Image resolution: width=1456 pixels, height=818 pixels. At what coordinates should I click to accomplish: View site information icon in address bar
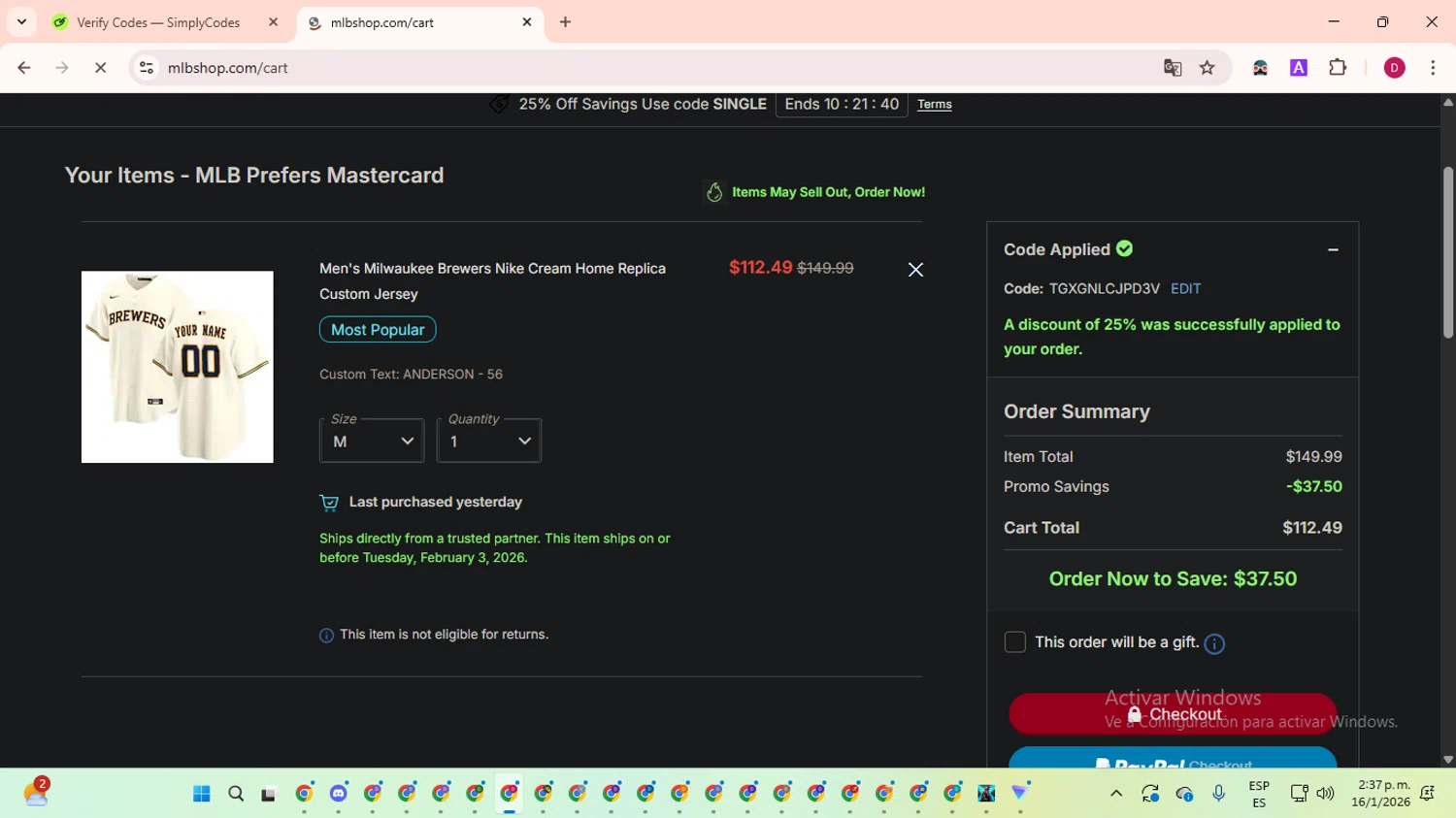[147, 68]
